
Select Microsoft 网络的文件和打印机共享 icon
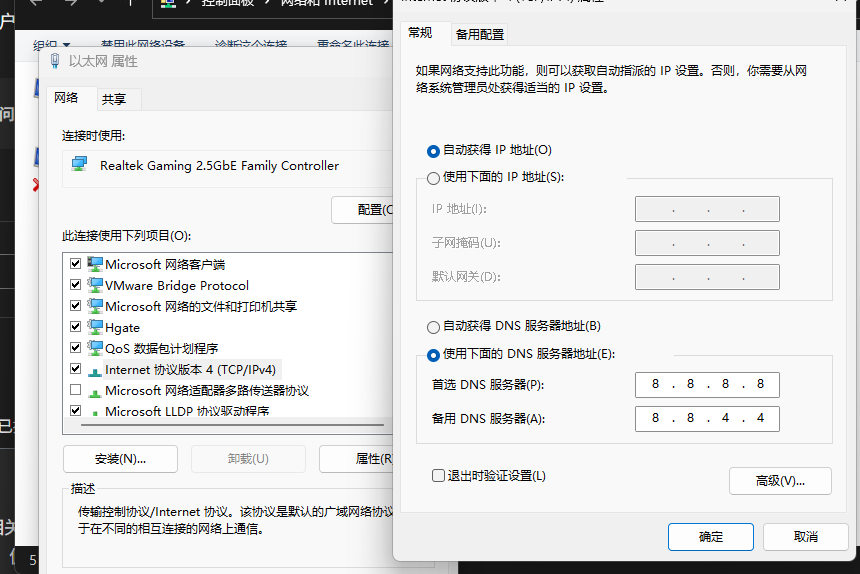tap(95, 306)
